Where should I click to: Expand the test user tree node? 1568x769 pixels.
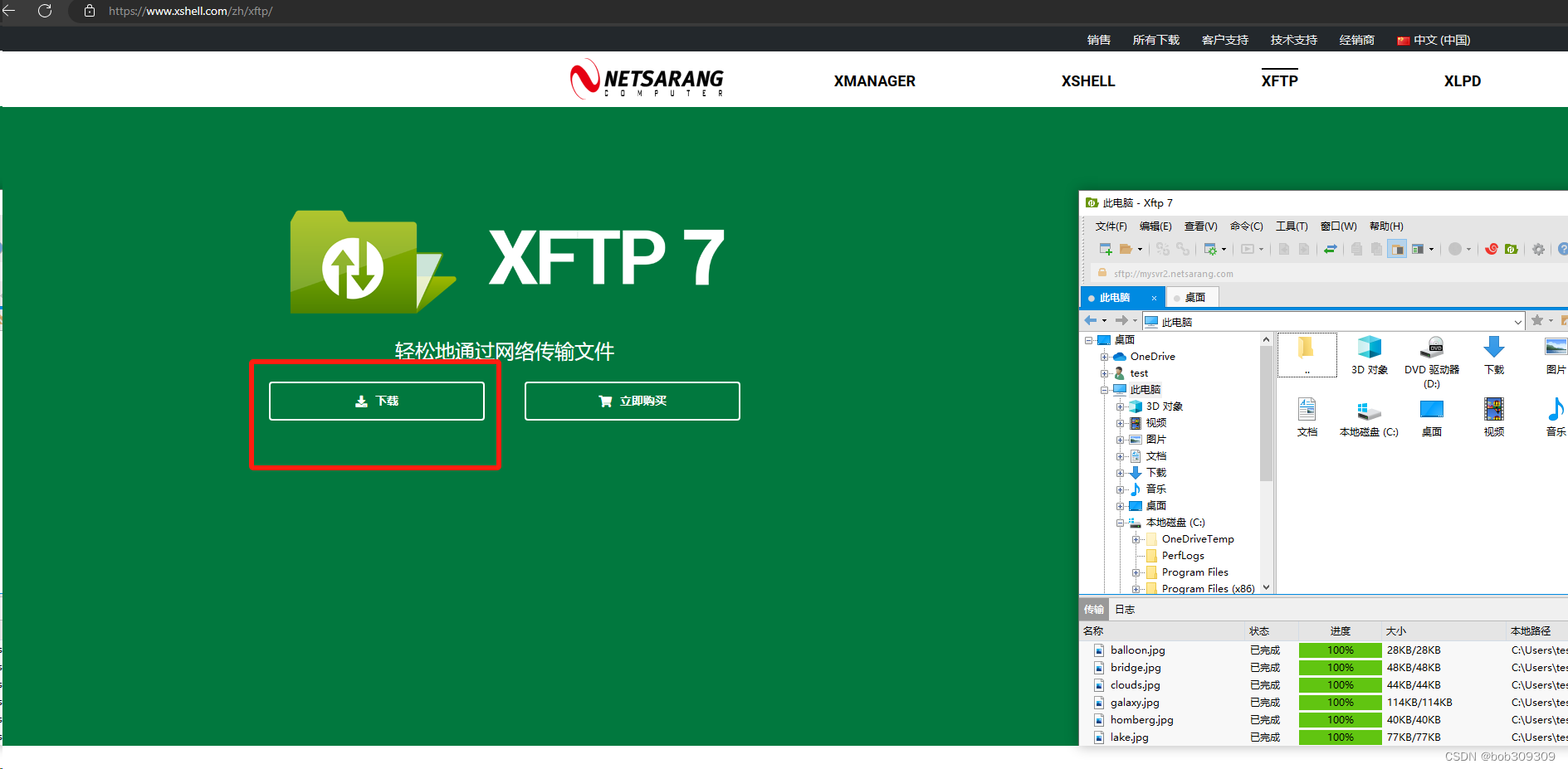(1105, 373)
